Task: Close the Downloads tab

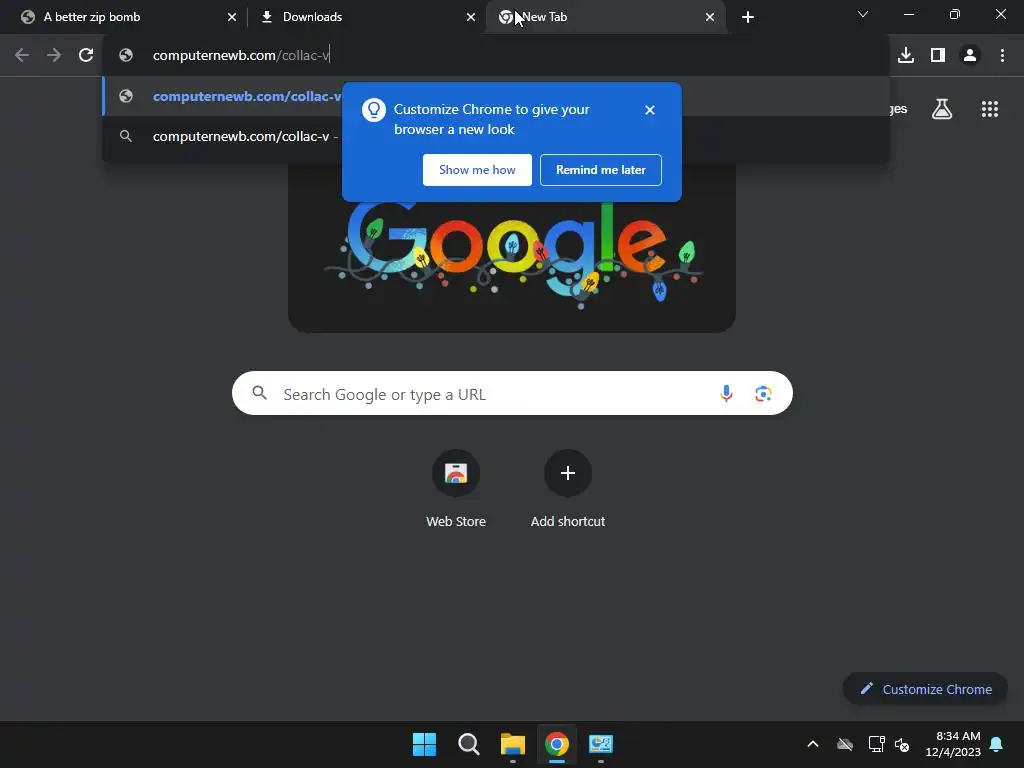Action: point(470,17)
